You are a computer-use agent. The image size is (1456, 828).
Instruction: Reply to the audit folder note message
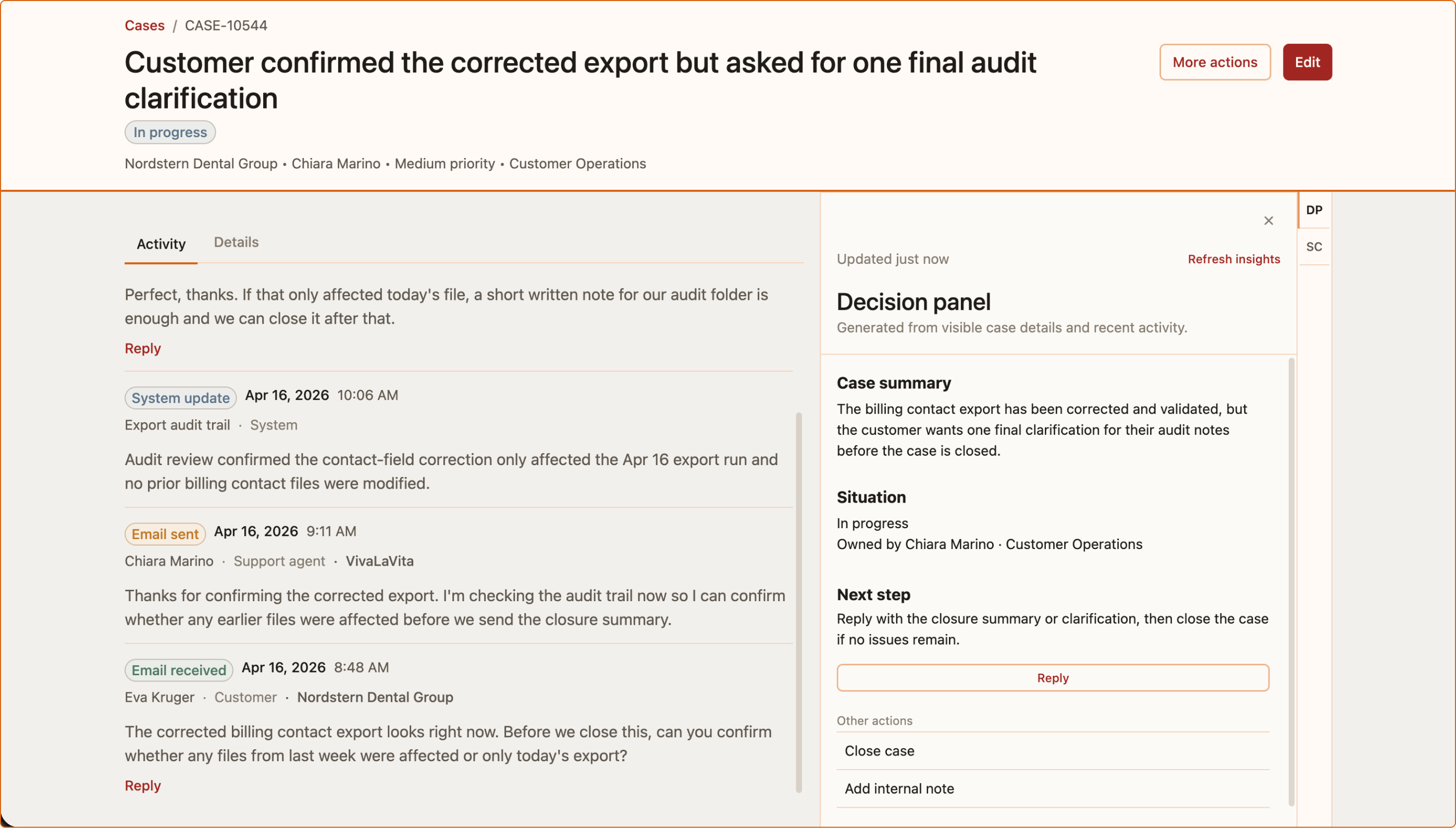tap(143, 348)
